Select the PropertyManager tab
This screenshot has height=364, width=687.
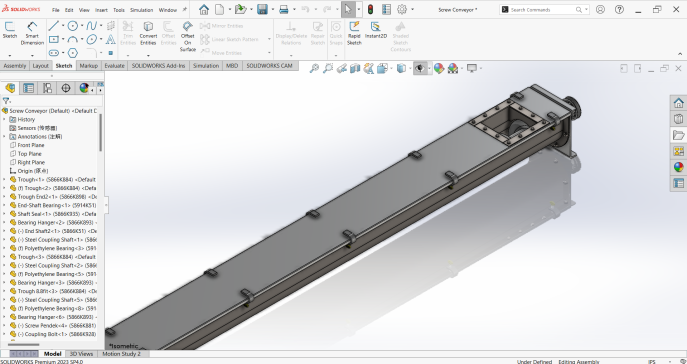[28, 88]
